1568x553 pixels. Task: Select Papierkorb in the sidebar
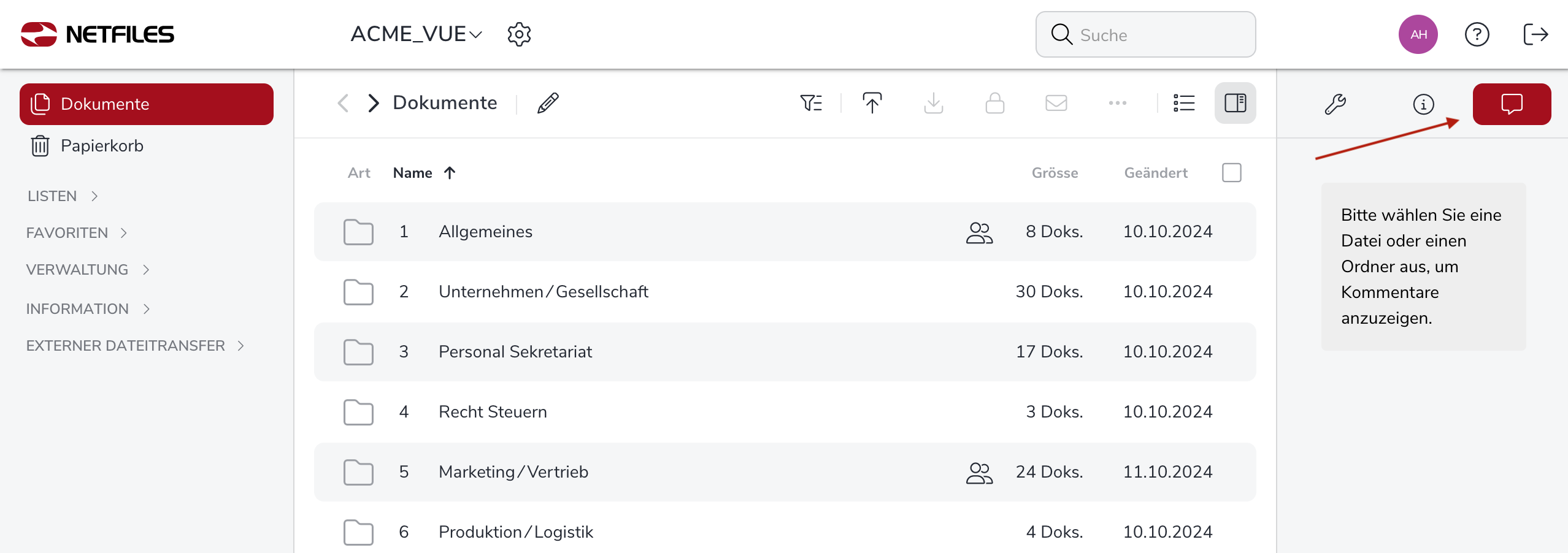101,146
